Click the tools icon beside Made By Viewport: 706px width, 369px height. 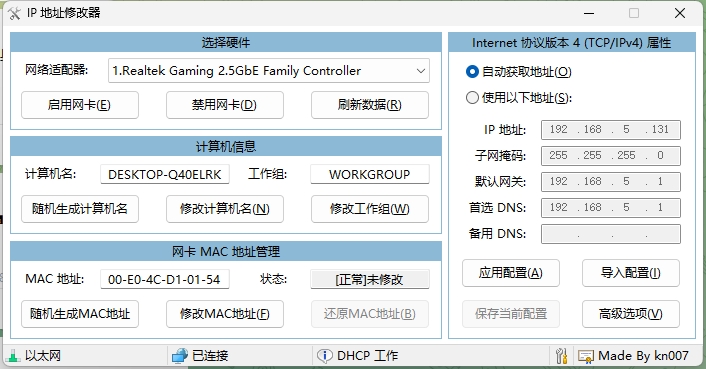click(561, 356)
